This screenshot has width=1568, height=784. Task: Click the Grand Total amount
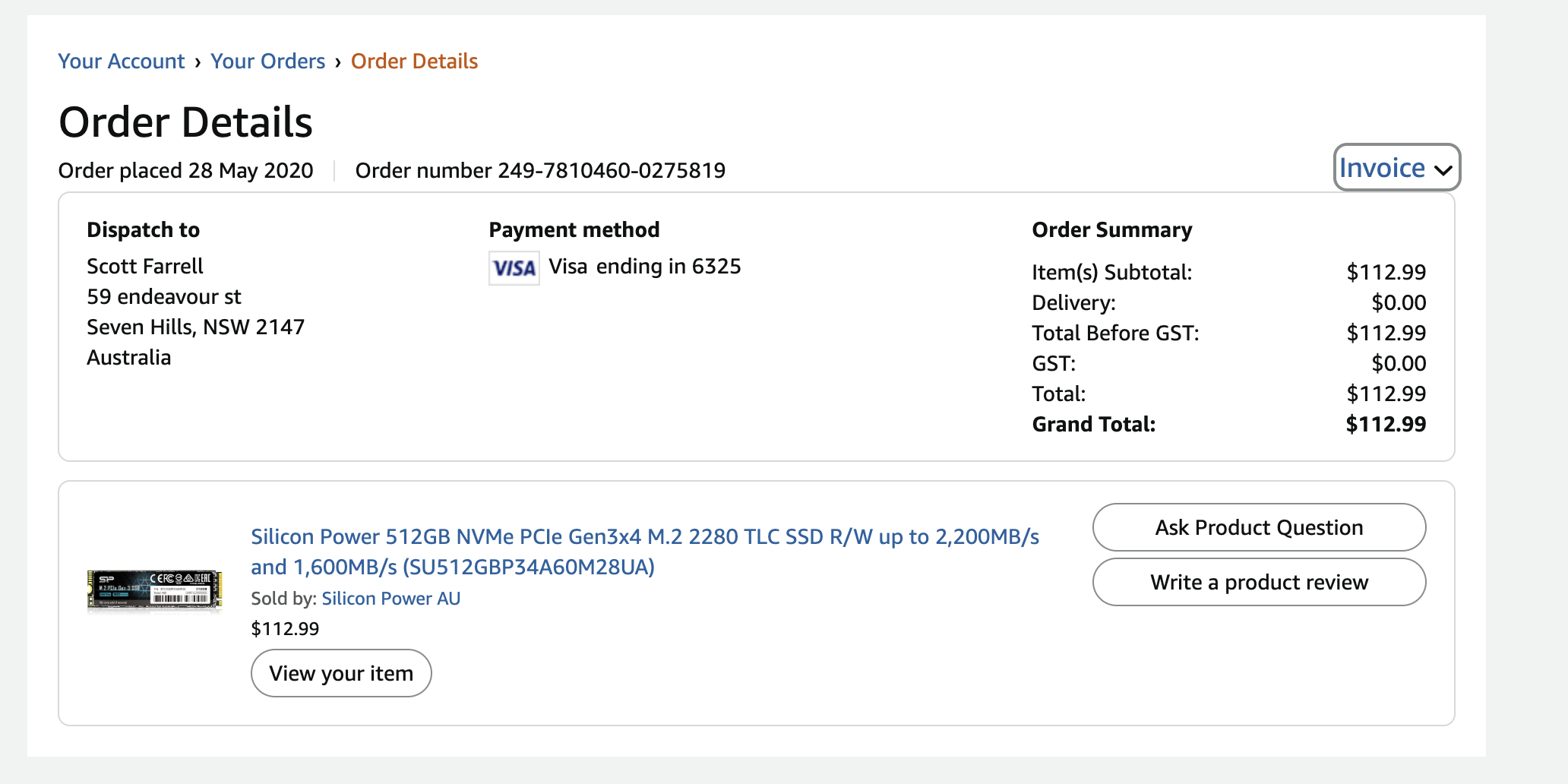[1385, 424]
